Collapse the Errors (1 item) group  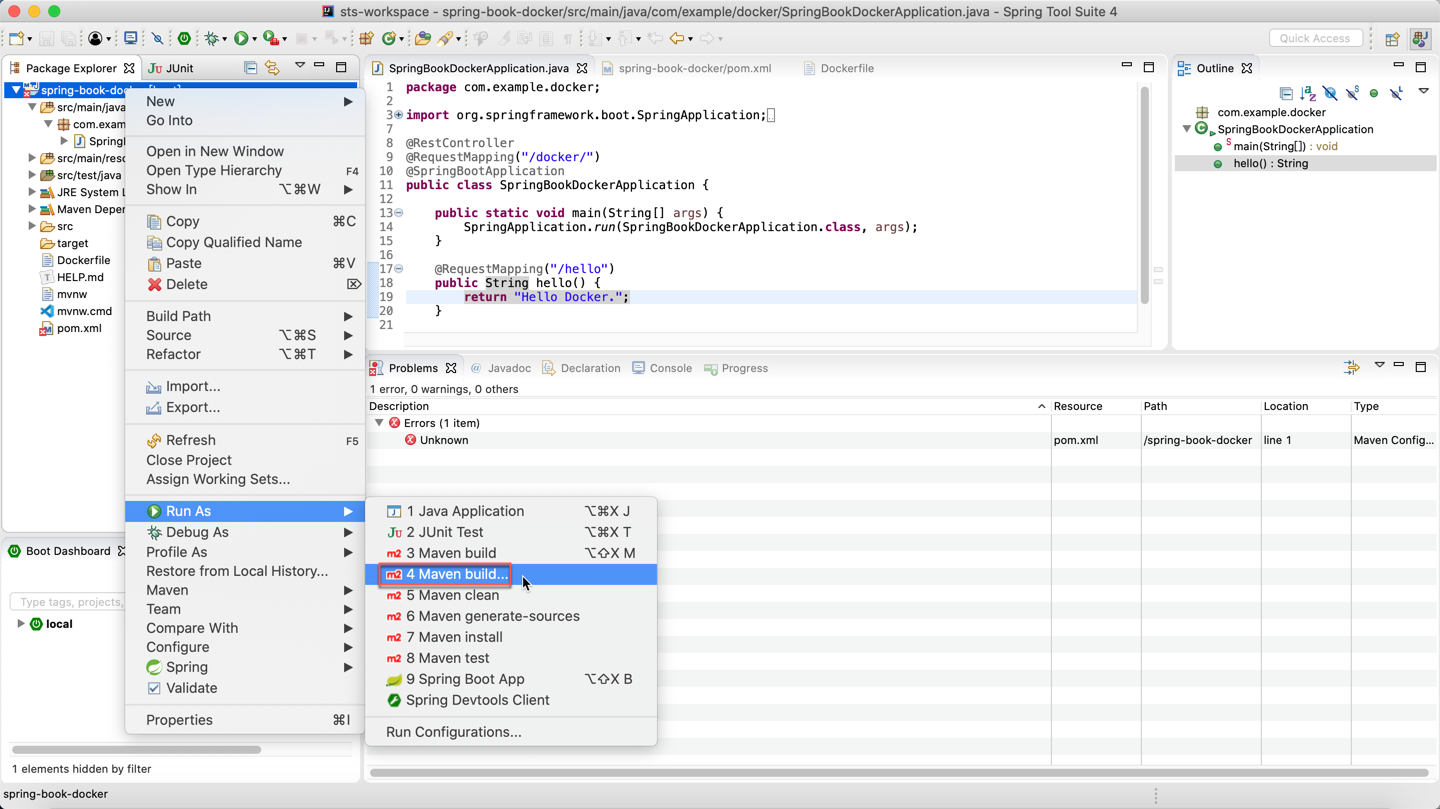click(x=379, y=423)
